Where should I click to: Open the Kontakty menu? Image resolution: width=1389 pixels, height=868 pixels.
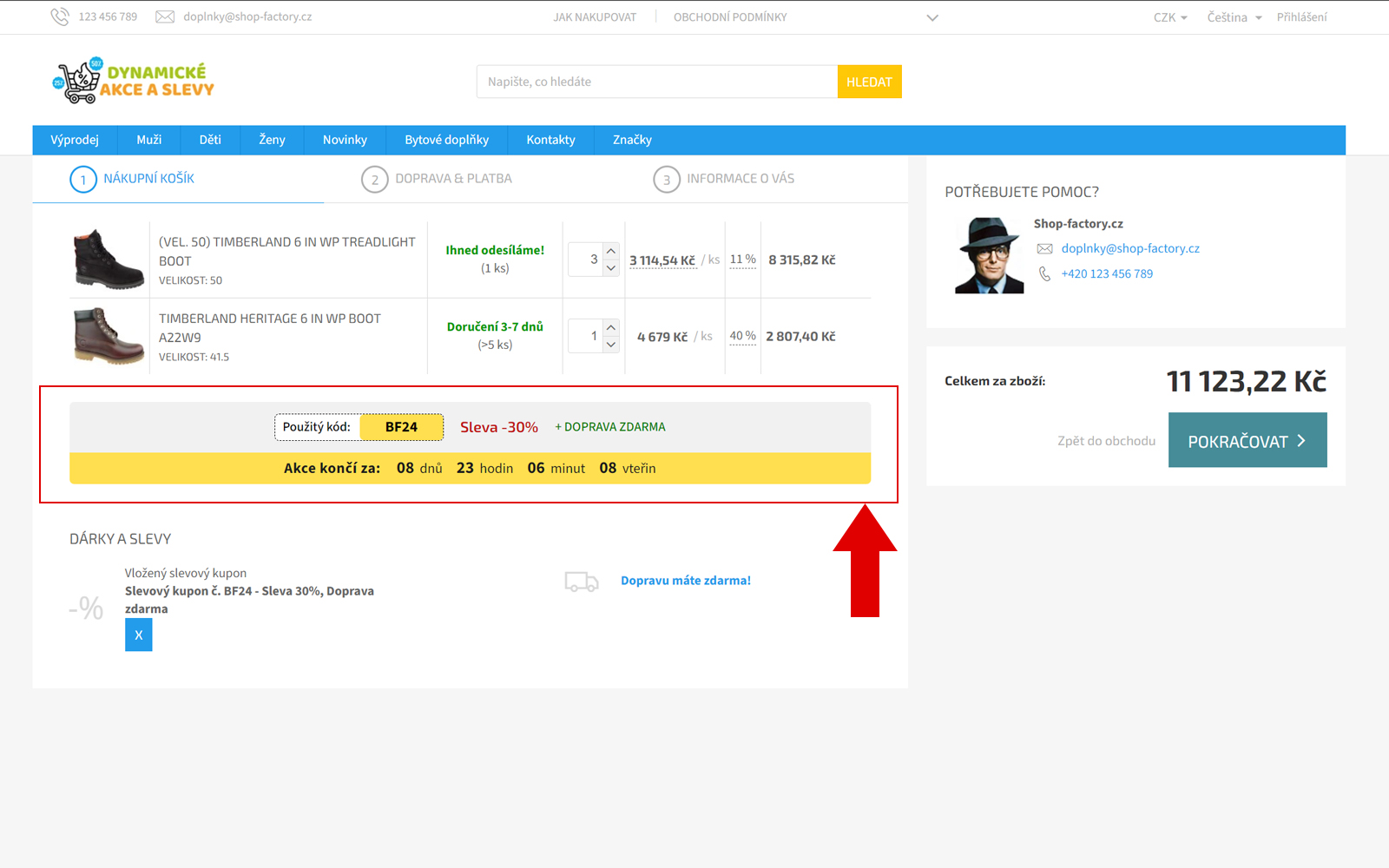pos(550,140)
